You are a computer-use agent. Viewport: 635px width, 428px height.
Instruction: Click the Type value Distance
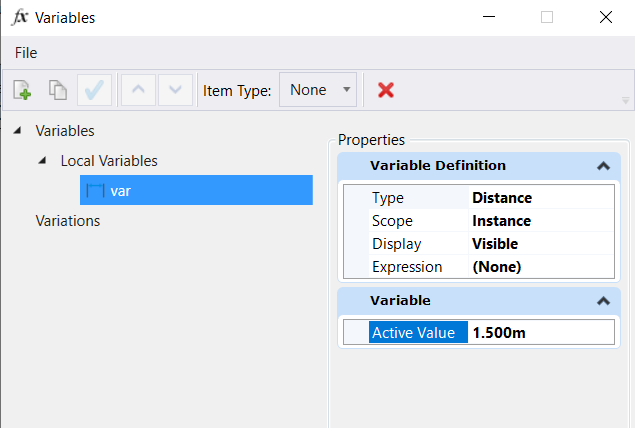click(x=502, y=198)
